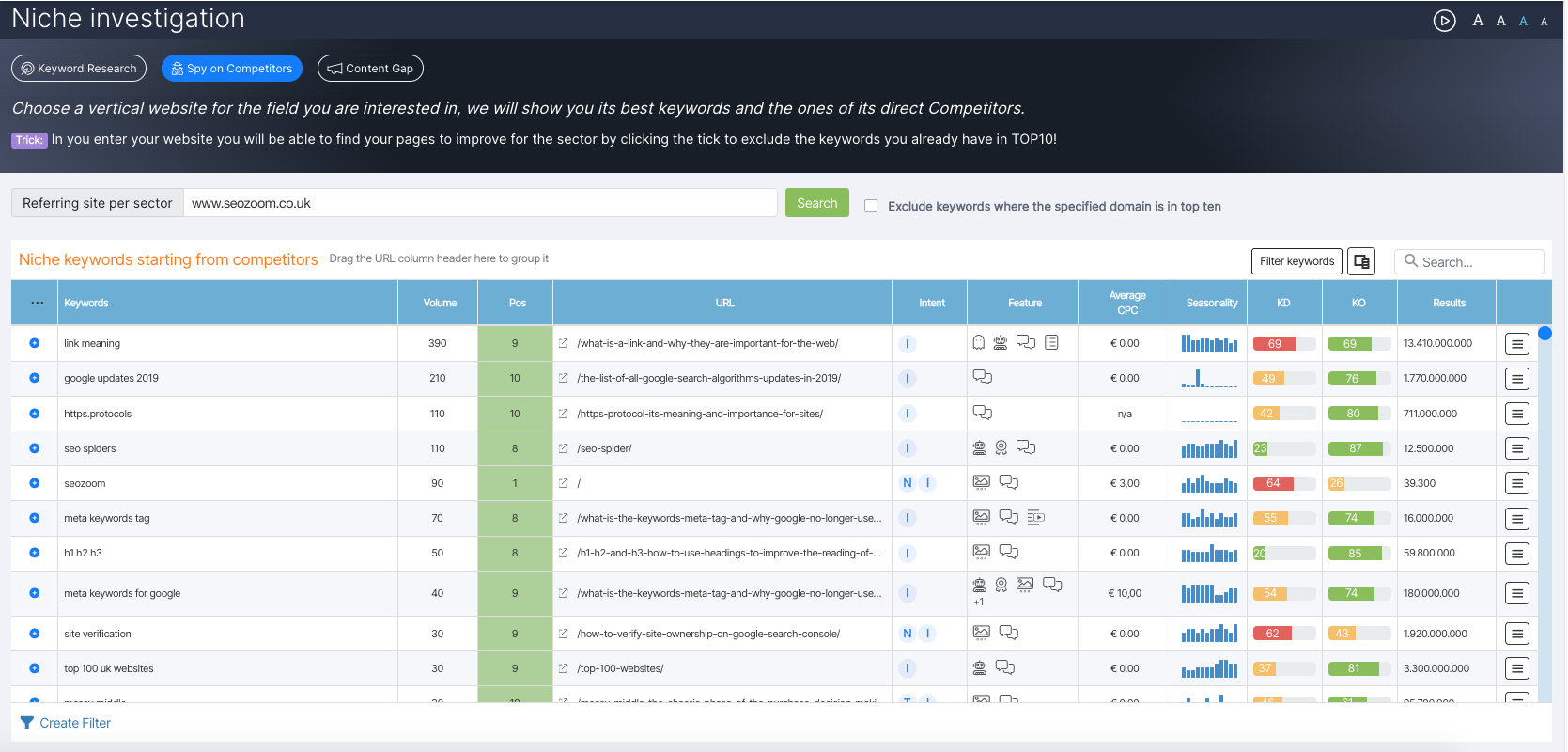The height and width of the screenshot is (752, 1568).
Task: Click the Filter keywords button
Action: pyautogui.click(x=1296, y=261)
